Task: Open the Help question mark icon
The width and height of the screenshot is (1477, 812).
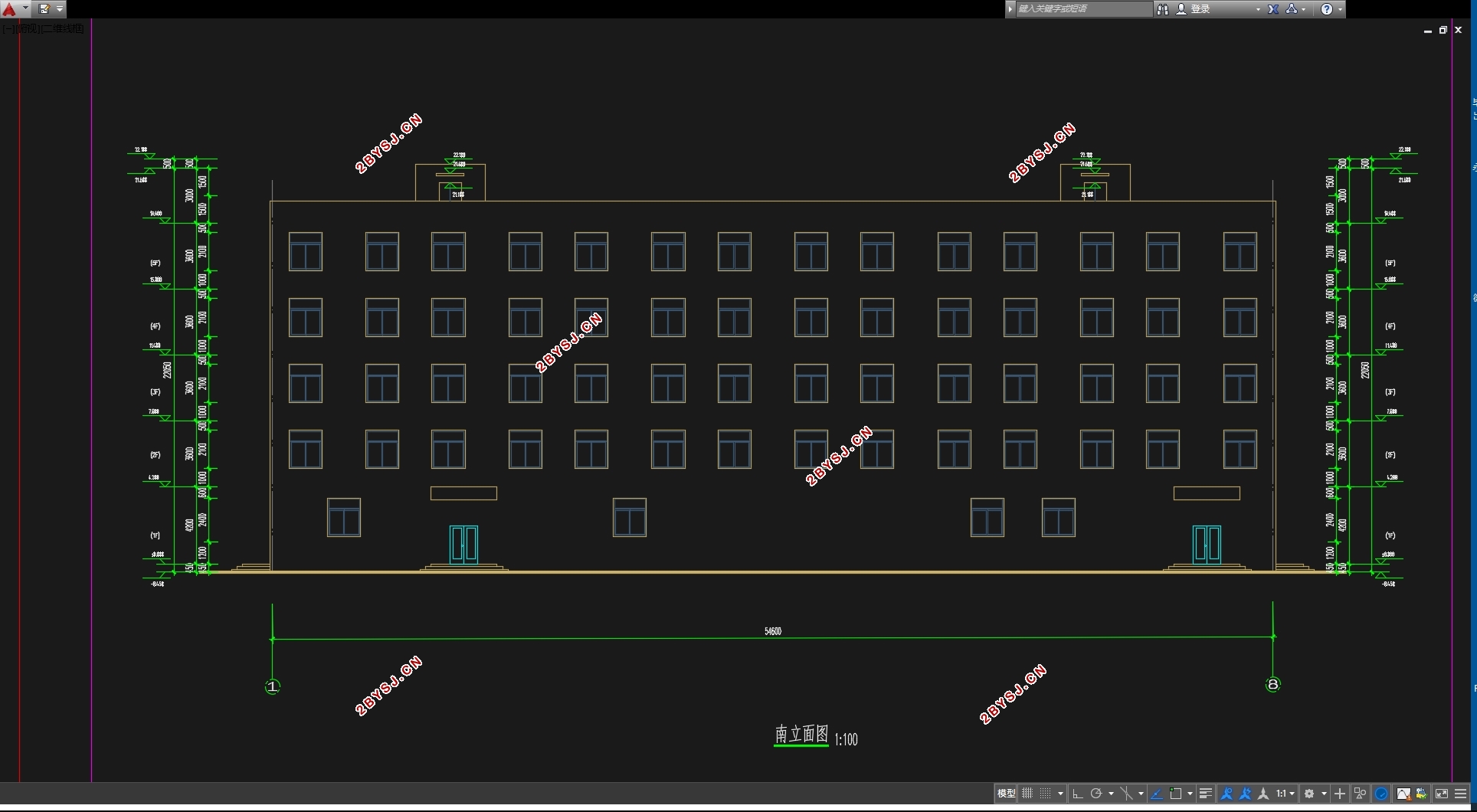Action: [1327, 9]
